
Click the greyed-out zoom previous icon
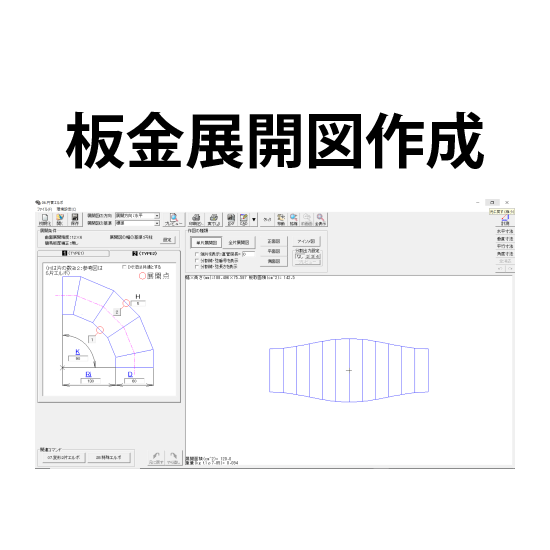coord(307,219)
